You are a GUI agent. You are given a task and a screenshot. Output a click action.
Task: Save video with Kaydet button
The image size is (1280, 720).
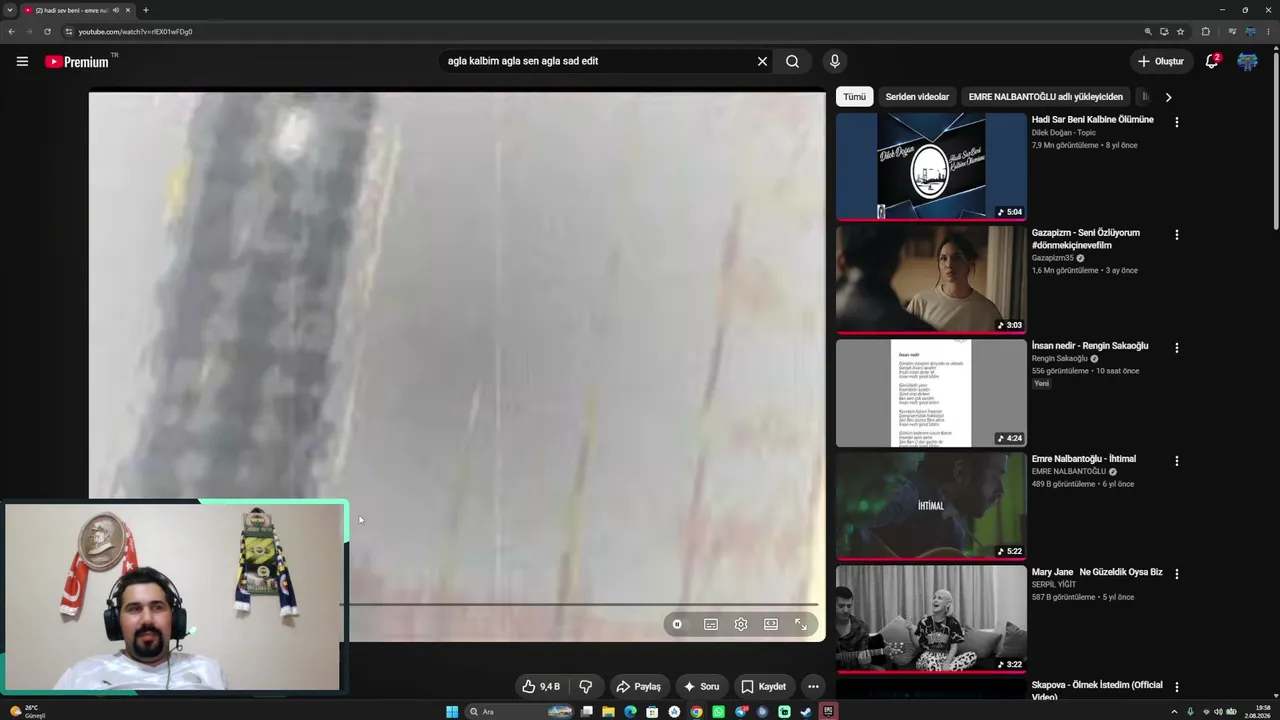click(x=764, y=686)
